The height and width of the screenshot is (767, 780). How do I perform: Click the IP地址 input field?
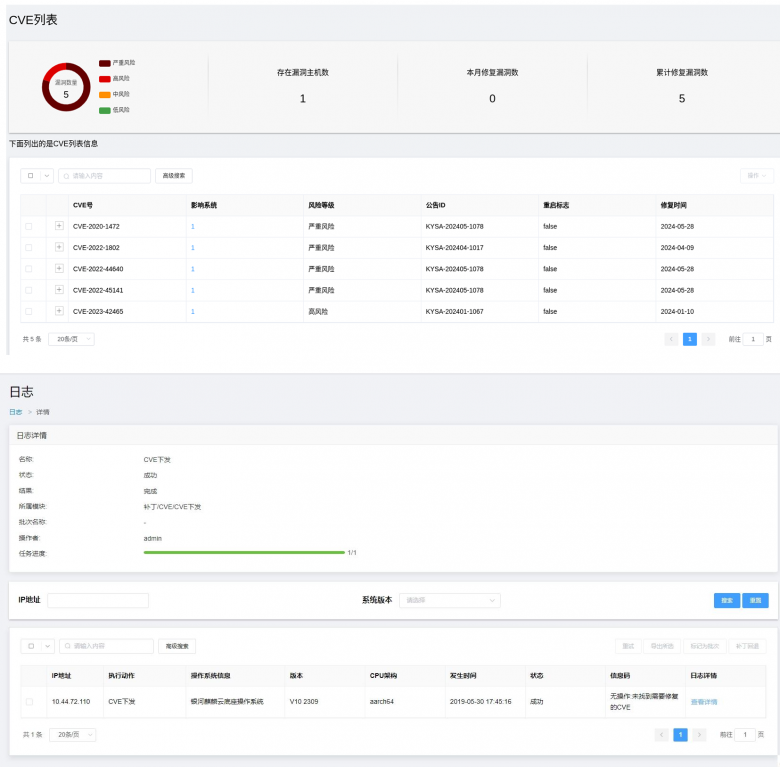coord(97,600)
